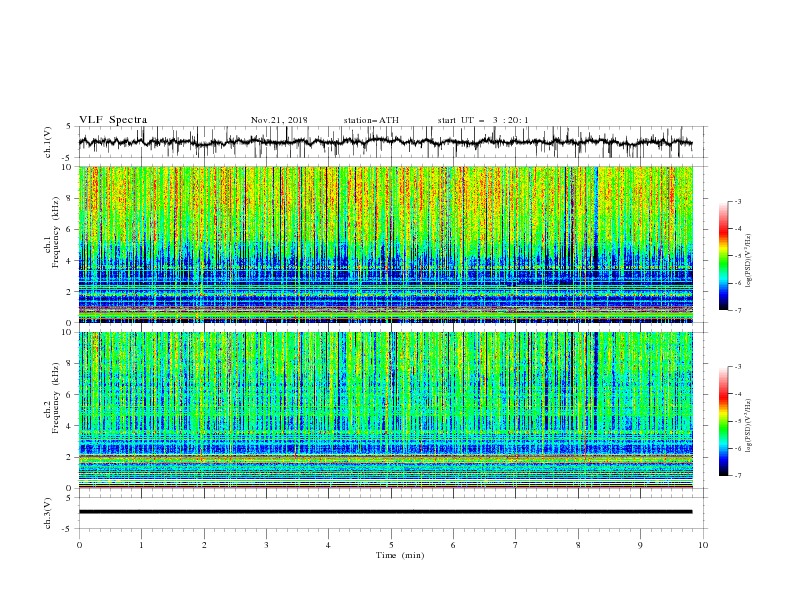Click time axis tick label "6"
792x612 pixels.
453,545
